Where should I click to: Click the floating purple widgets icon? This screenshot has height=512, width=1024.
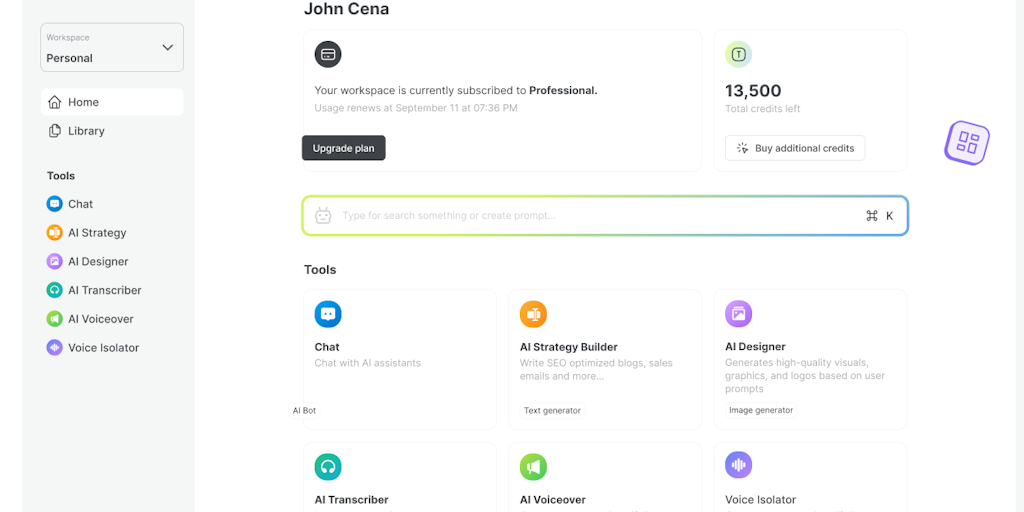pos(967,142)
